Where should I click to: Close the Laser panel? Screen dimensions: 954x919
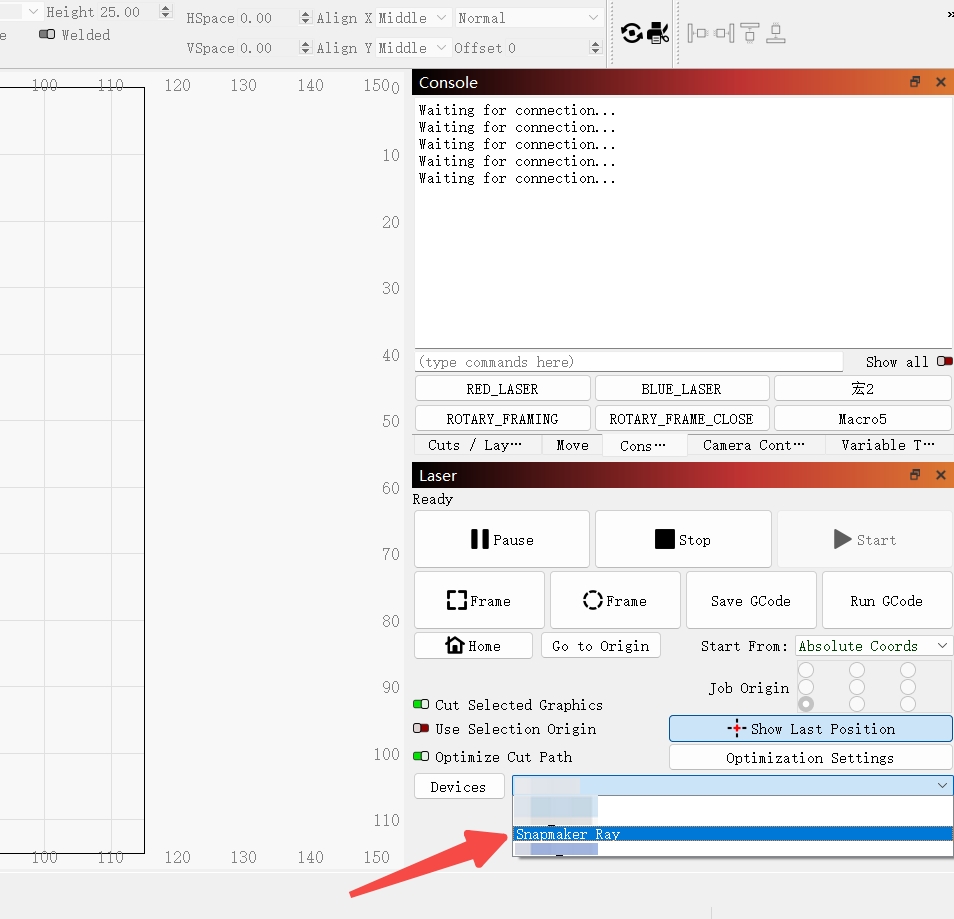941,475
